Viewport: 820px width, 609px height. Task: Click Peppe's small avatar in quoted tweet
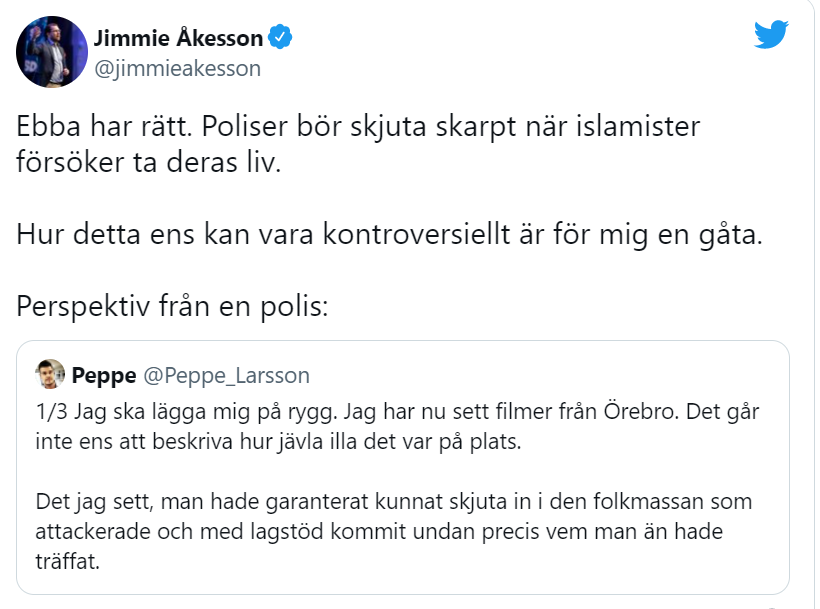point(50,374)
